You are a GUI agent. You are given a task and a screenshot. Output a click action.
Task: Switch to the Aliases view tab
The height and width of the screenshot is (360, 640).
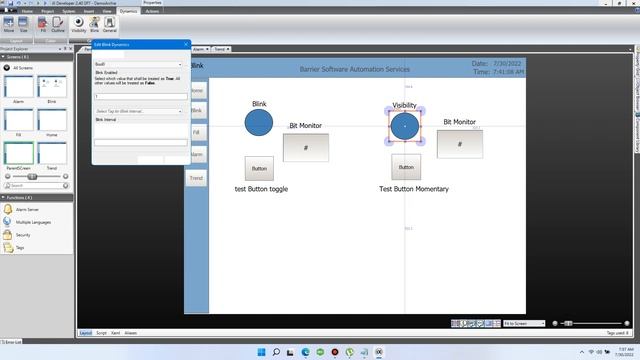(131, 333)
